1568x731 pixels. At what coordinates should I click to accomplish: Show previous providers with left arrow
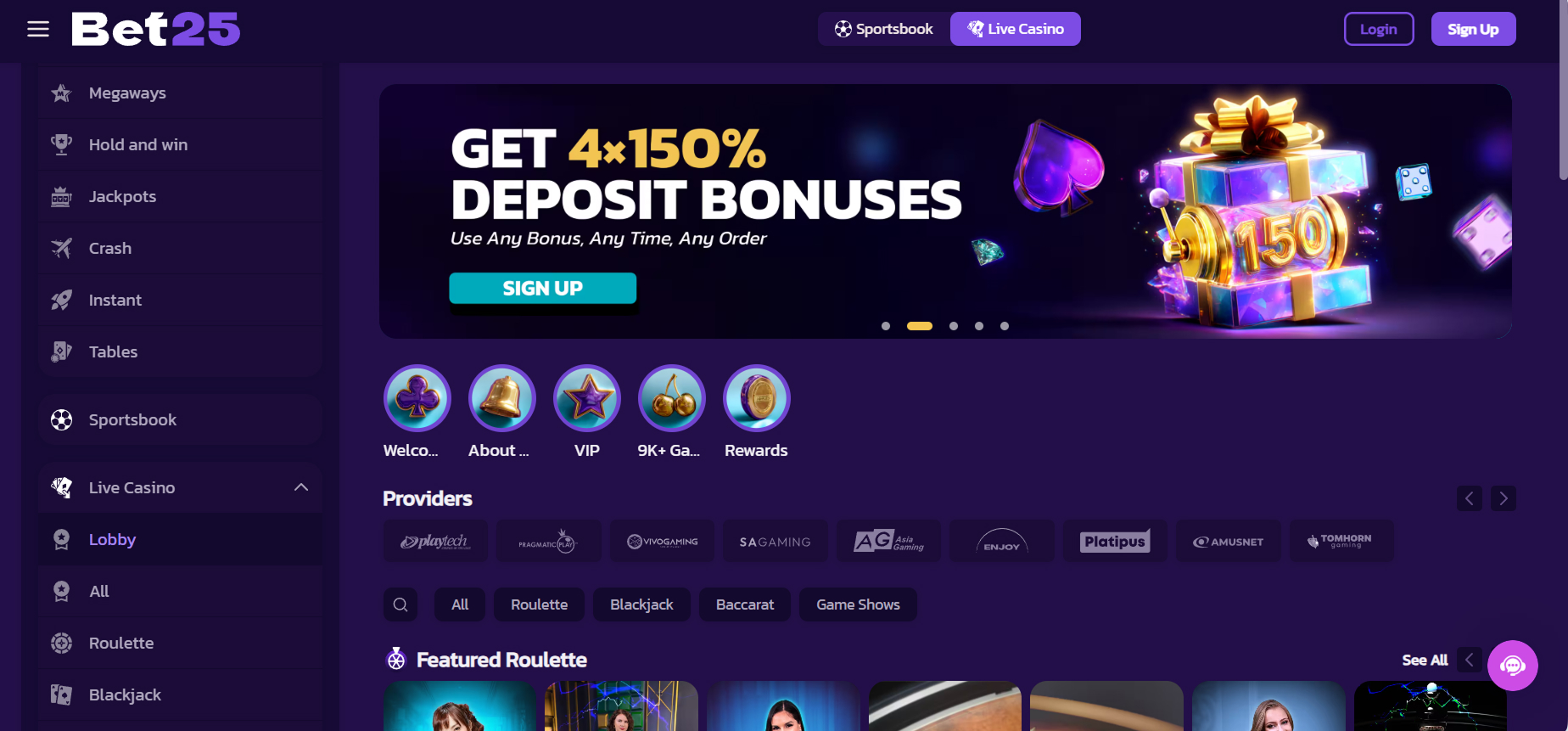(x=1469, y=498)
